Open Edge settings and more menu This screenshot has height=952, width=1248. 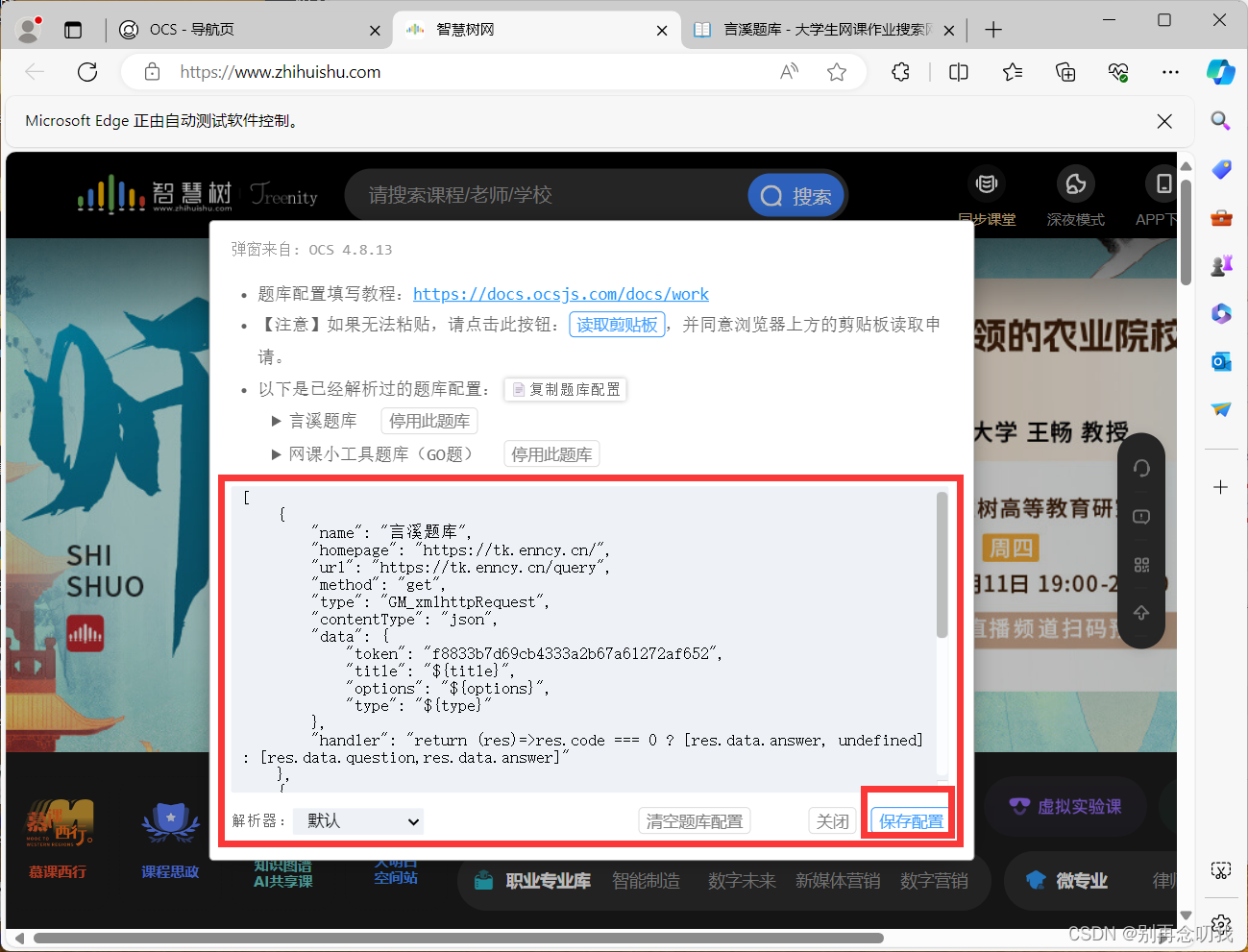[1170, 72]
